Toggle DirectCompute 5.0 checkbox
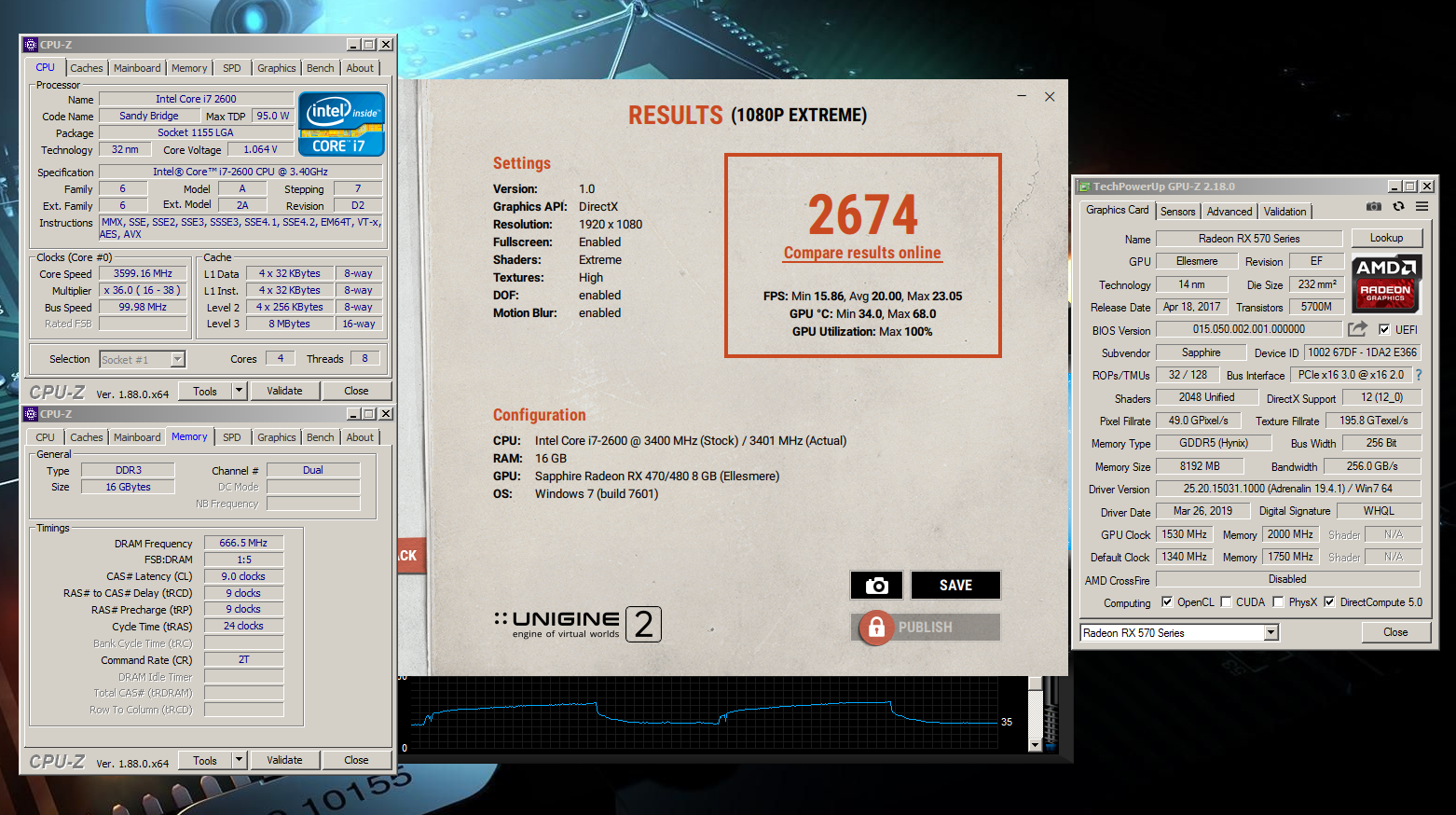 coord(1329,602)
